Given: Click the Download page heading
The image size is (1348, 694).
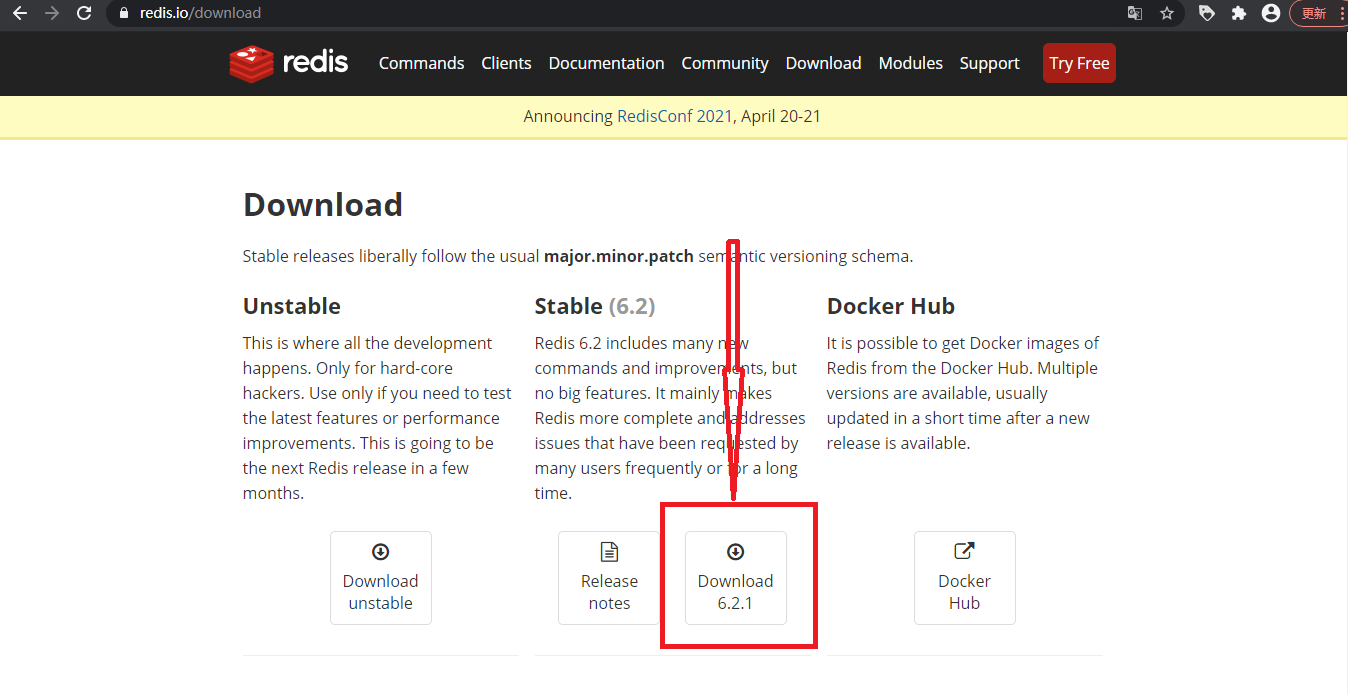Looking at the screenshot, I should click(323, 204).
